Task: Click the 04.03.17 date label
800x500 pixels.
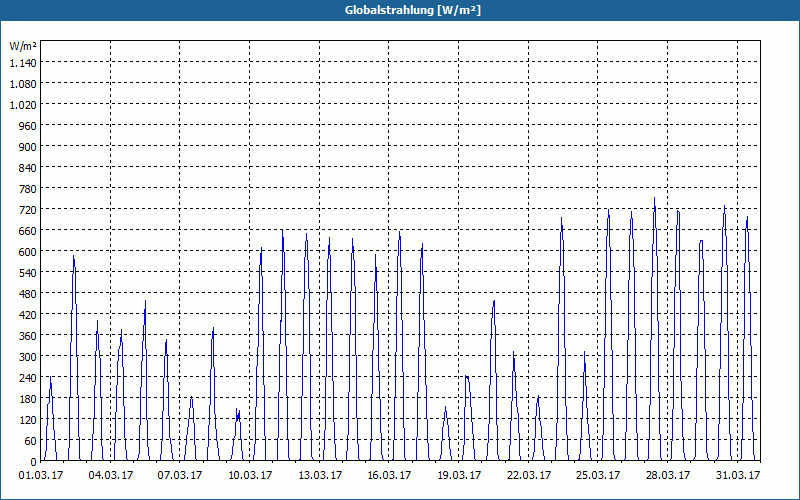Action: (111, 475)
